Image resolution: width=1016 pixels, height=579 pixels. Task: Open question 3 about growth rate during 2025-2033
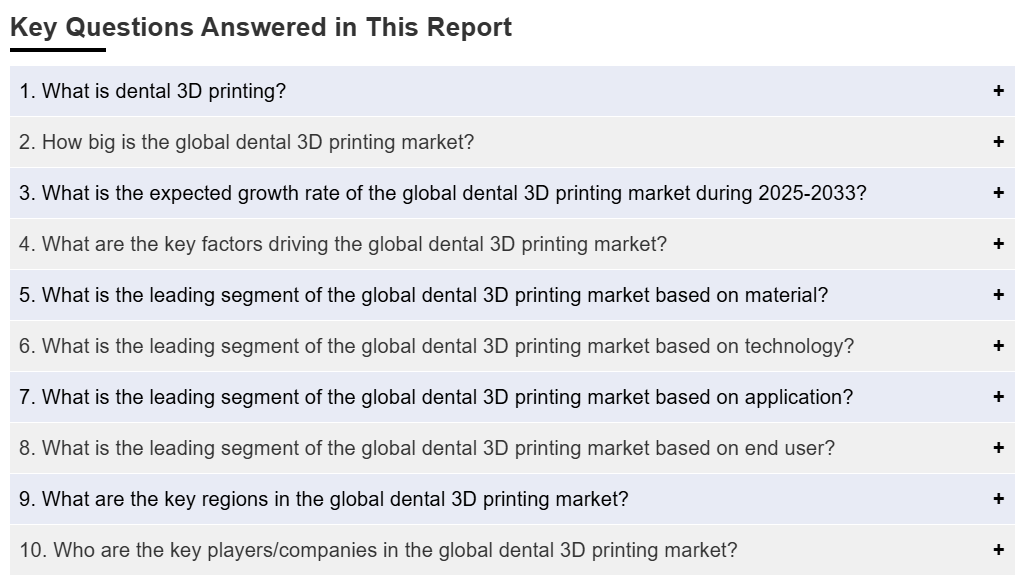(442, 193)
